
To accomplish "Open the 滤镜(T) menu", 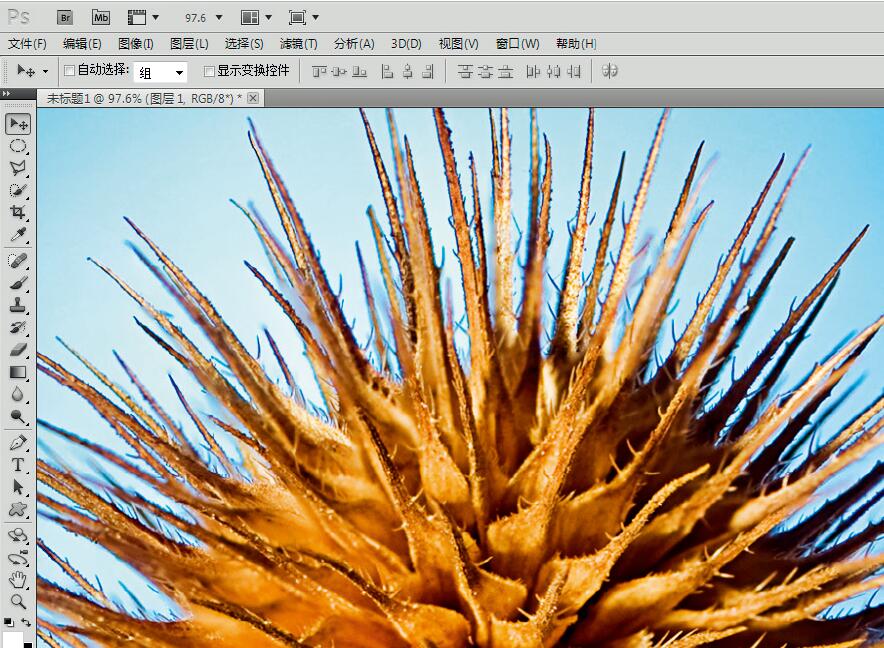I will click(298, 44).
